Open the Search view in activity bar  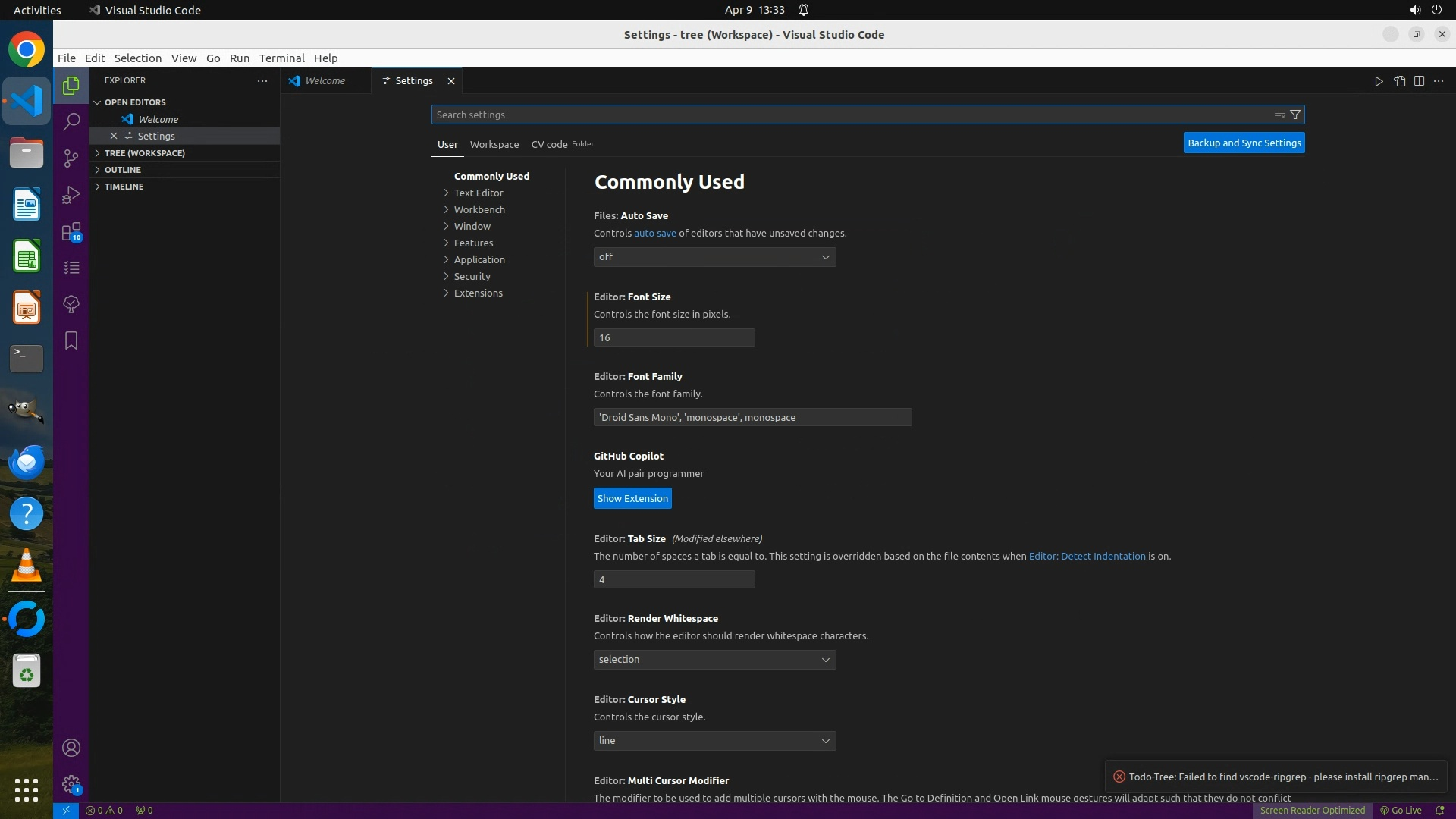pyautogui.click(x=71, y=121)
